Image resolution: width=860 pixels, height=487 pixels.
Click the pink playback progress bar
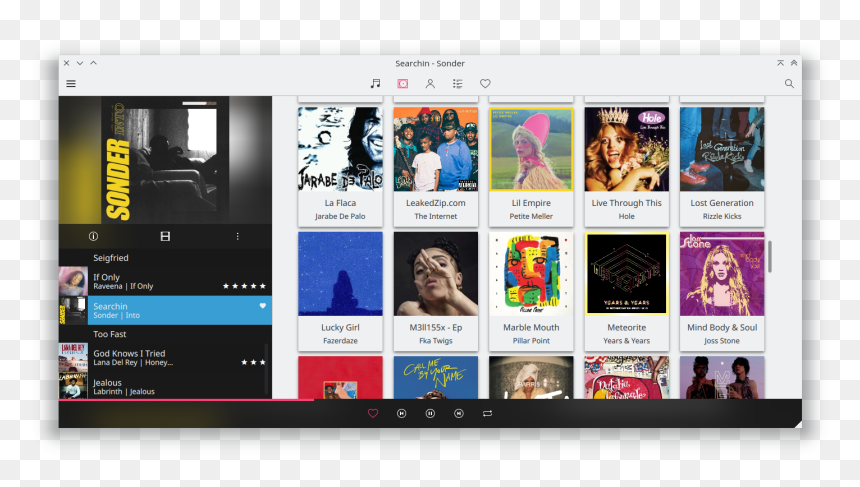point(186,400)
